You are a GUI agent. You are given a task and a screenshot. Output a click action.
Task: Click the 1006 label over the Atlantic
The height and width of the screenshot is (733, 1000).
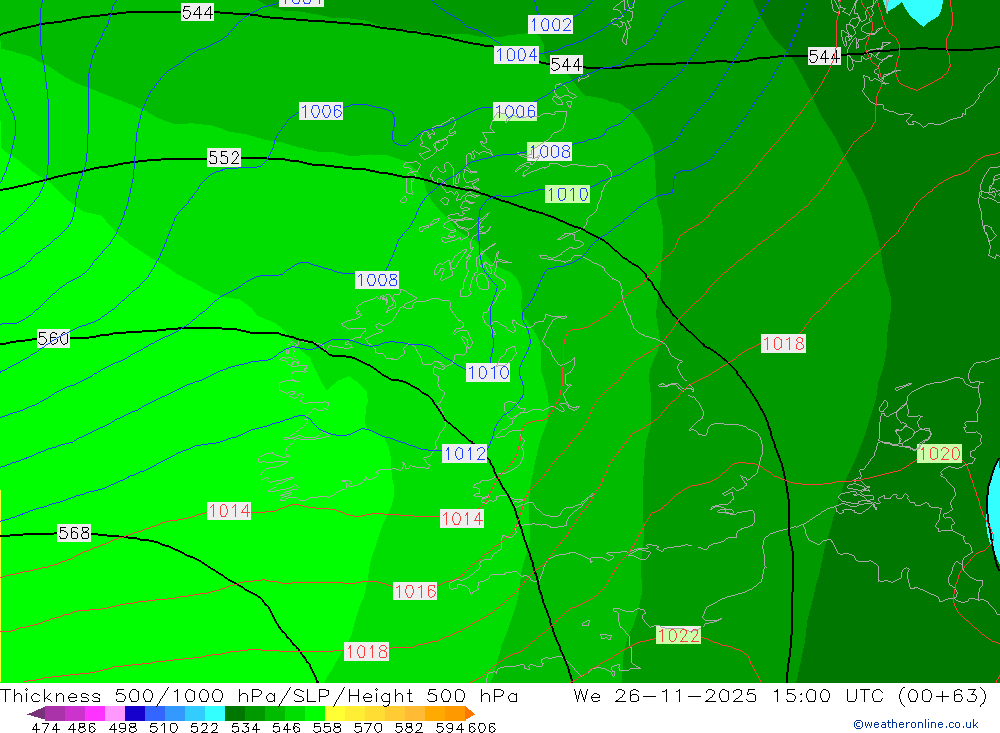pyautogui.click(x=321, y=112)
